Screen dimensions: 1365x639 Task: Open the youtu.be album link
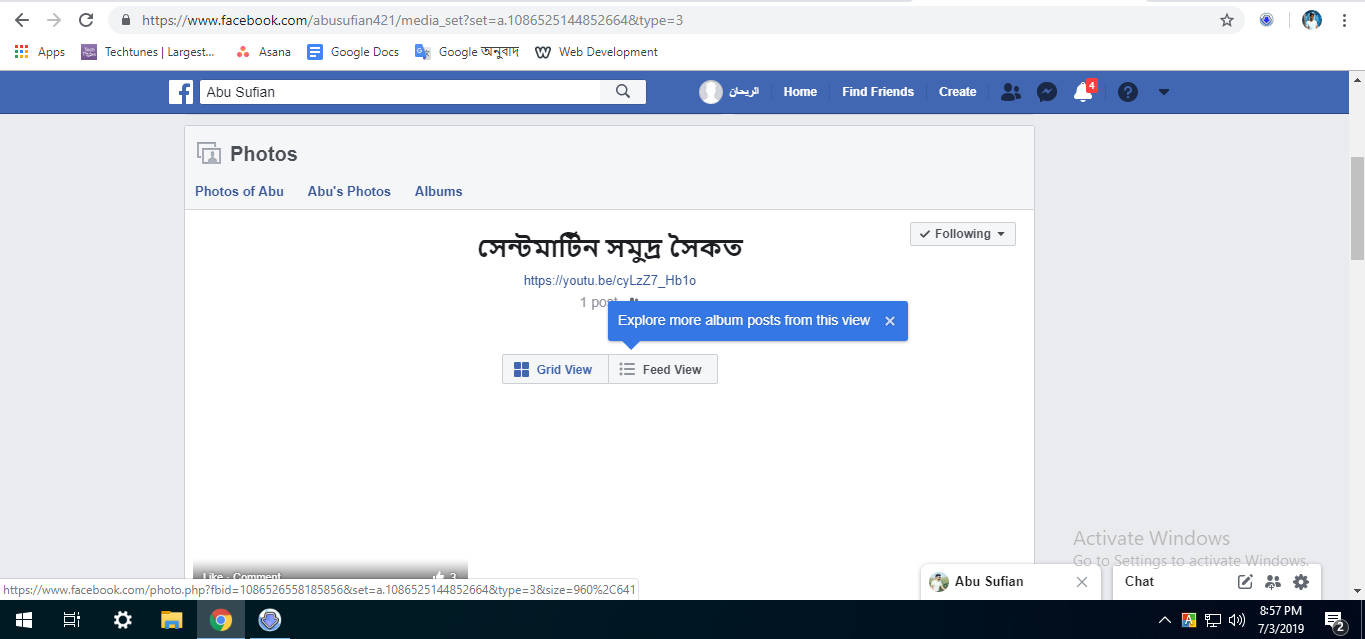tap(610, 281)
